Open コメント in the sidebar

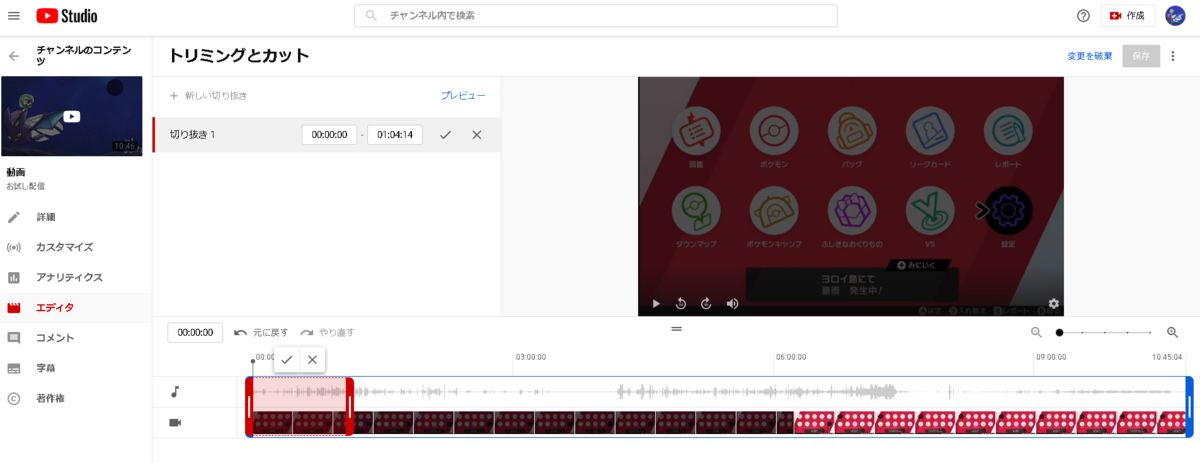(x=55, y=338)
